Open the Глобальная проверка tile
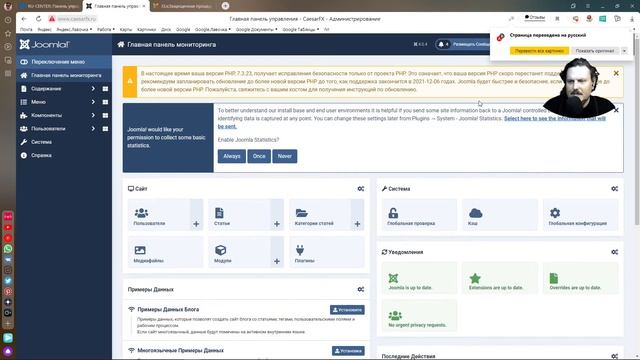This screenshot has height=360, width=640. (420, 215)
